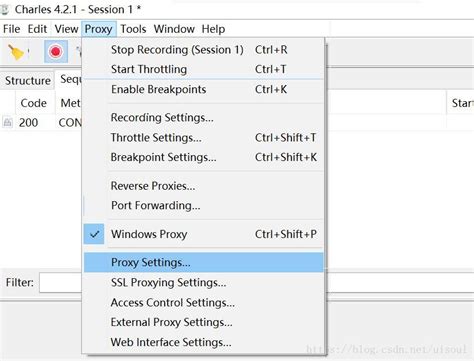The height and width of the screenshot is (361, 474).
Task: Click the Charles app icon in title bar
Action: click(x=5, y=9)
